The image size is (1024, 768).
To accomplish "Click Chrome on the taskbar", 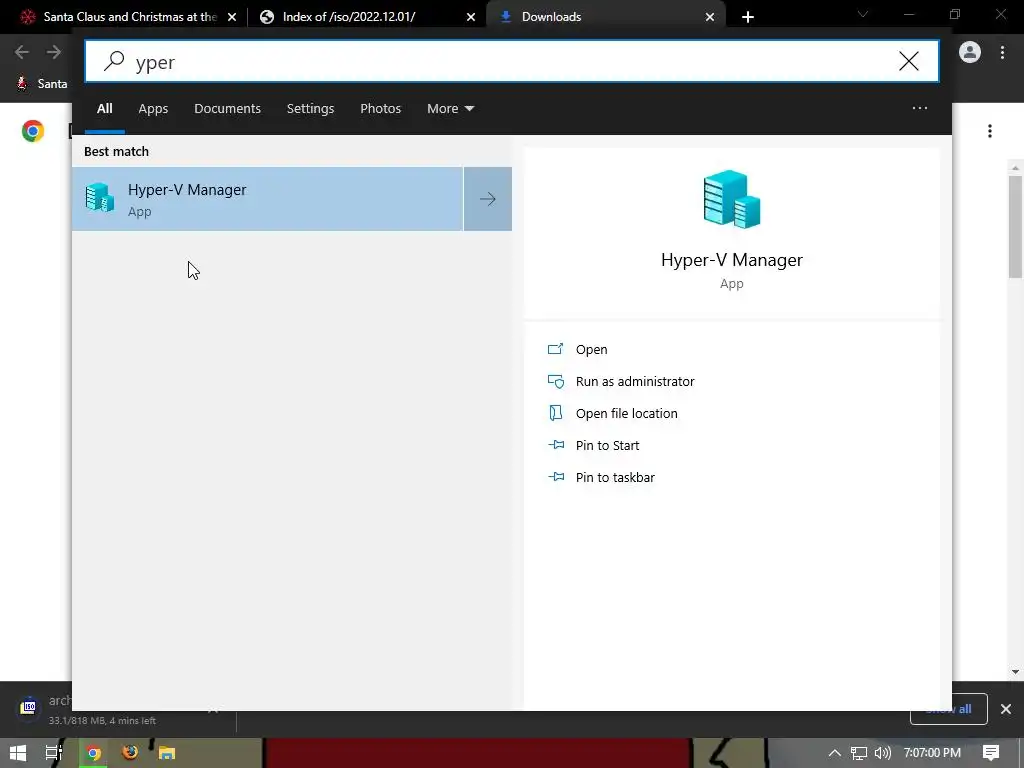I will coord(93,753).
